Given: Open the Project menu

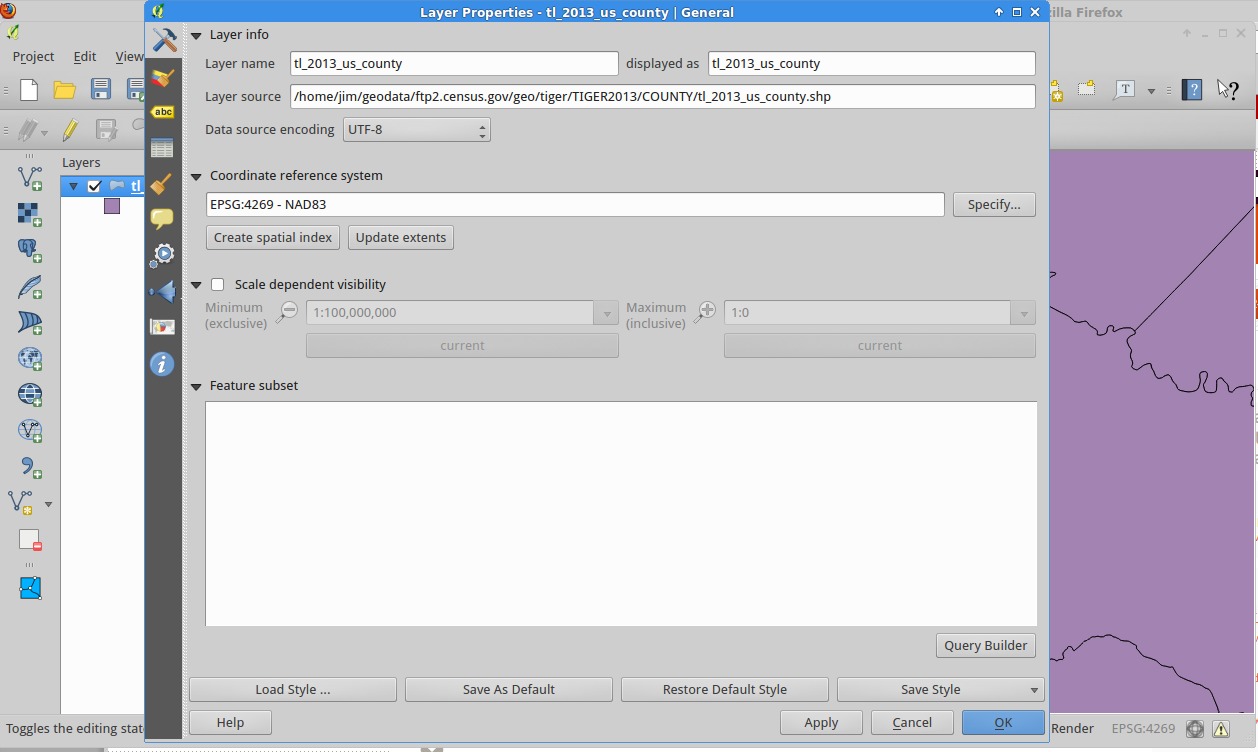Looking at the screenshot, I should [33, 57].
